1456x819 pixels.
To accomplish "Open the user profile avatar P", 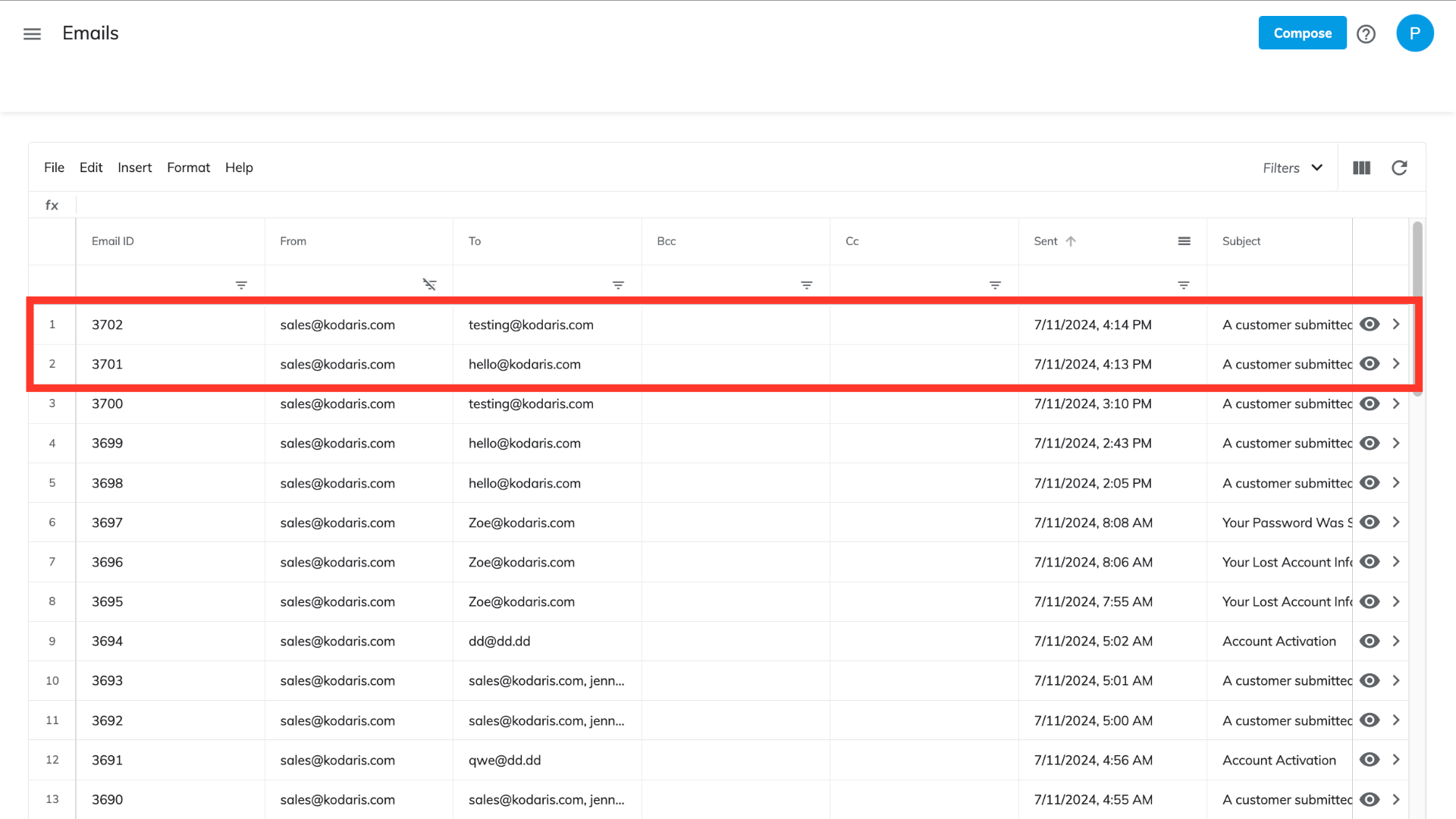I will pyautogui.click(x=1414, y=33).
